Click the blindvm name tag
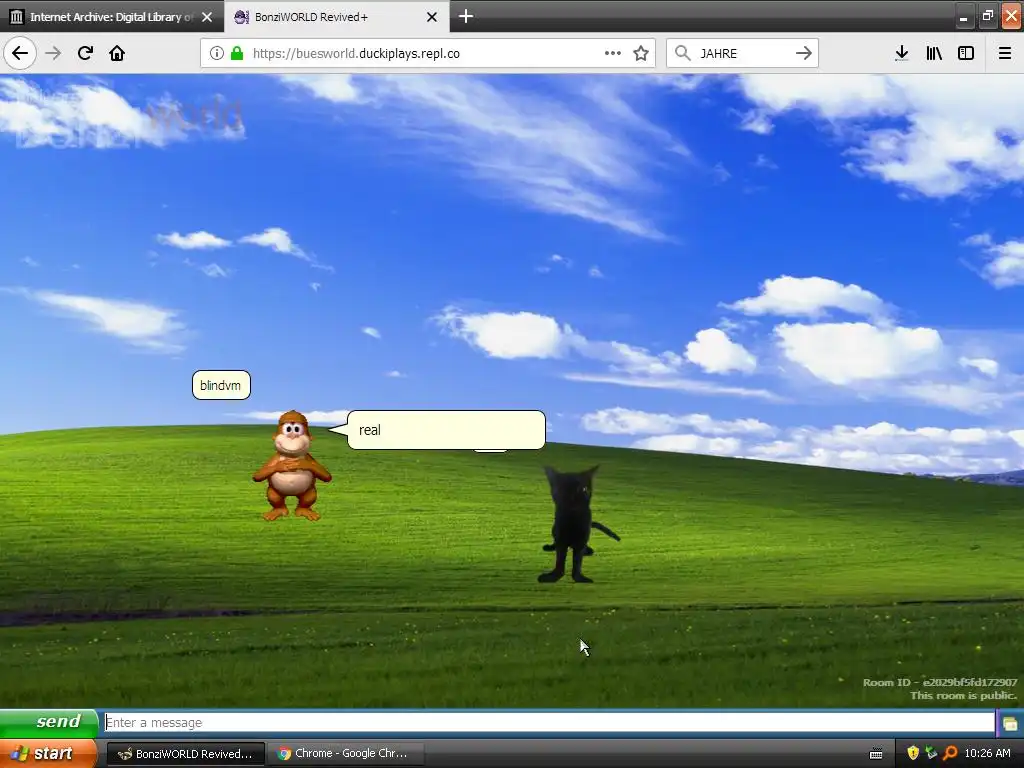 pyautogui.click(x=221, y=385)
